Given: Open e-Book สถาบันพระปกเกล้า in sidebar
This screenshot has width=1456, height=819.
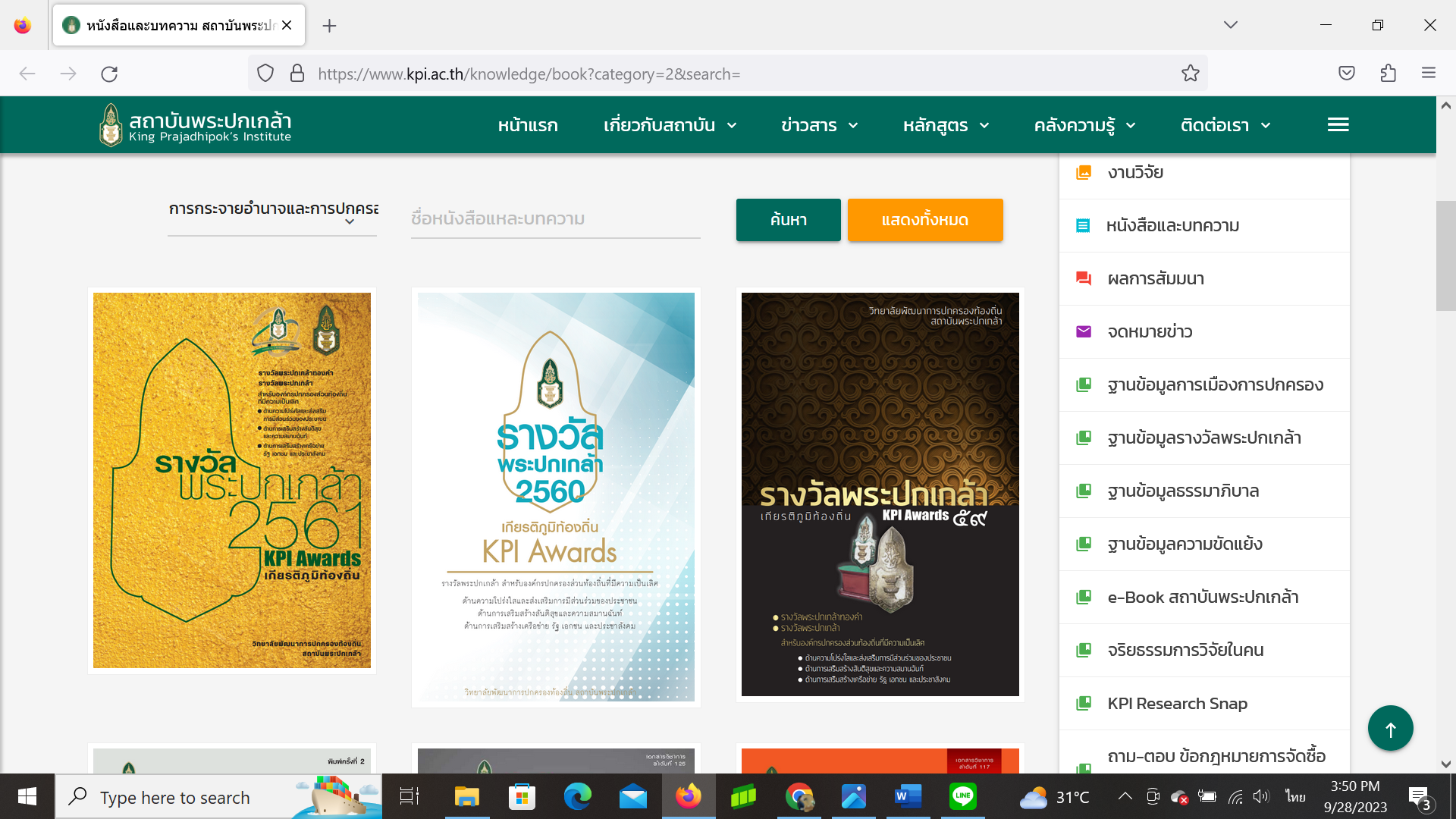Looking at the screenshot, I should (x=1204, y=598).
